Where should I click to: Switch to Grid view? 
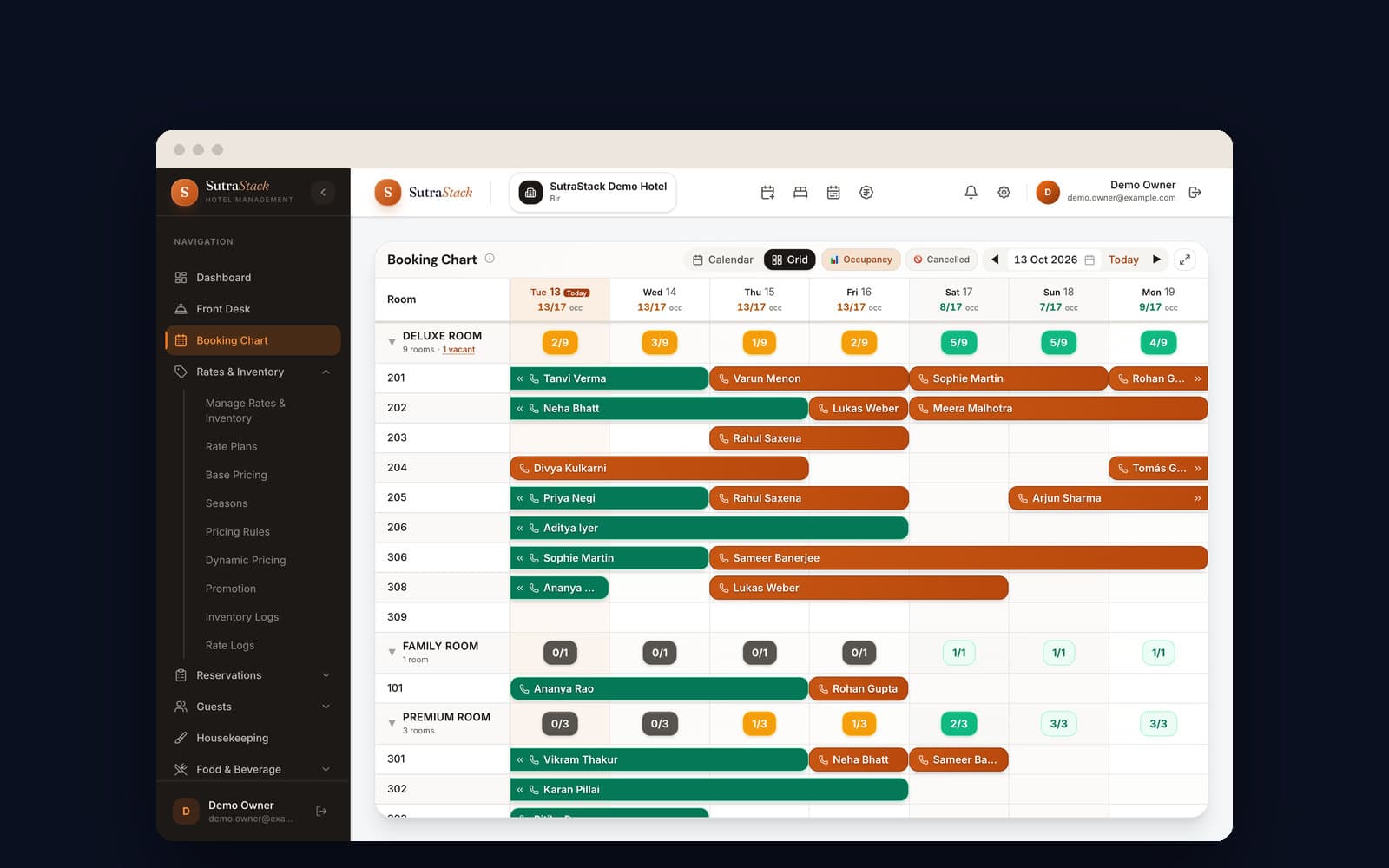point(789,260)
